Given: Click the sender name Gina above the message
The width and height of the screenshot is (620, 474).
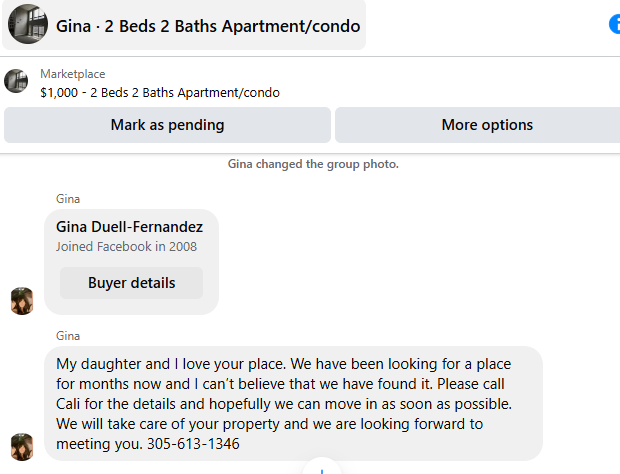Looking at the screenshot, I should pyautogui.click(x=68, y=336).
